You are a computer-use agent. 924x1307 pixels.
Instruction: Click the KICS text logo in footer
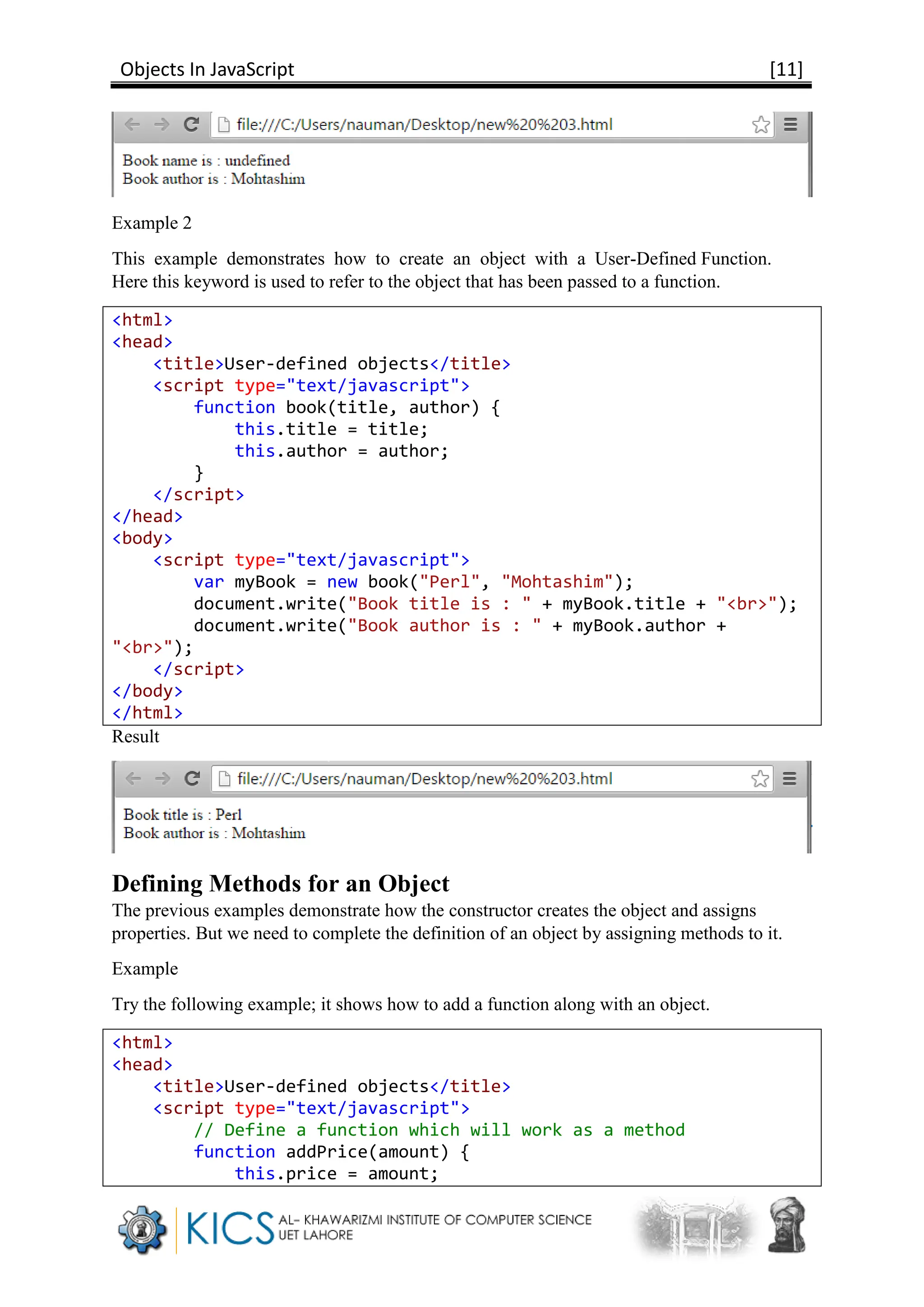(x=230, y=1228)
